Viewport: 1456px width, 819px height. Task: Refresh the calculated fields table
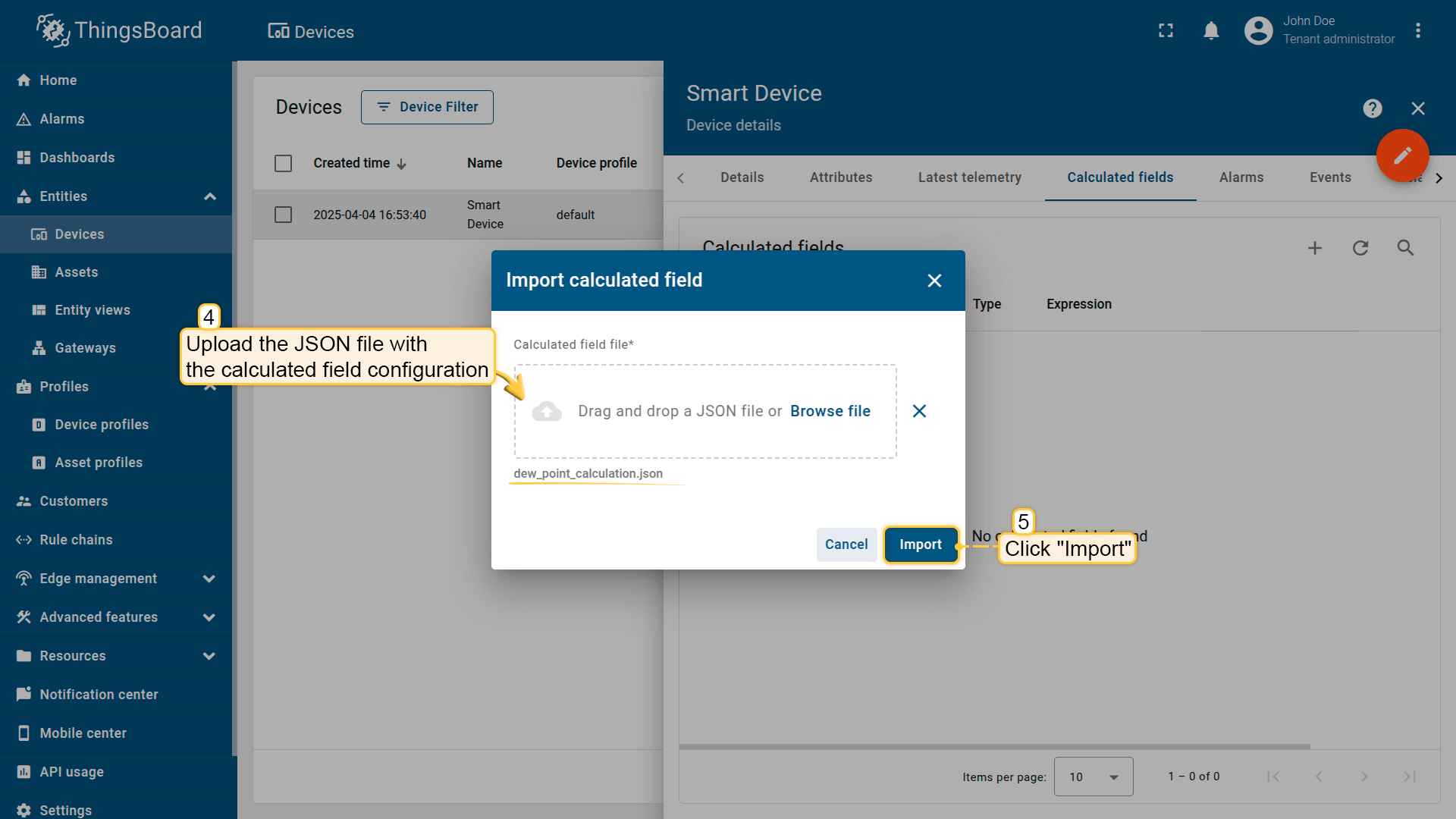click(1360, 248)
